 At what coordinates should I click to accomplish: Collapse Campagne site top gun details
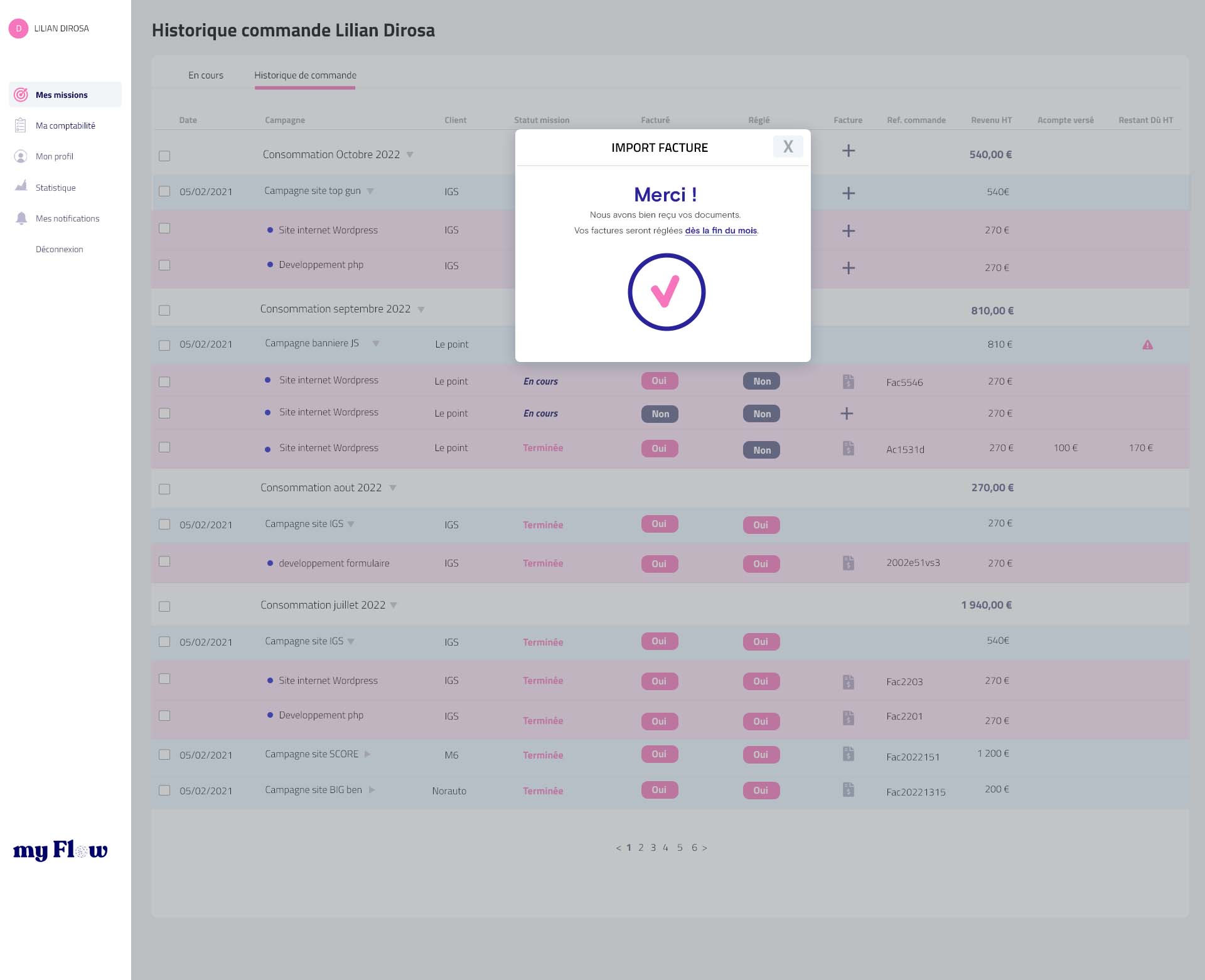[370, 191]
